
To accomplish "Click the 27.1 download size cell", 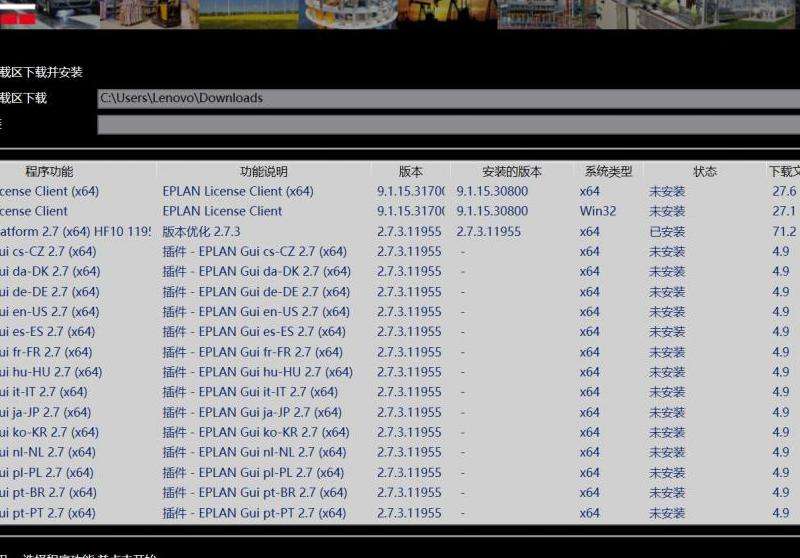I will 784,211.
